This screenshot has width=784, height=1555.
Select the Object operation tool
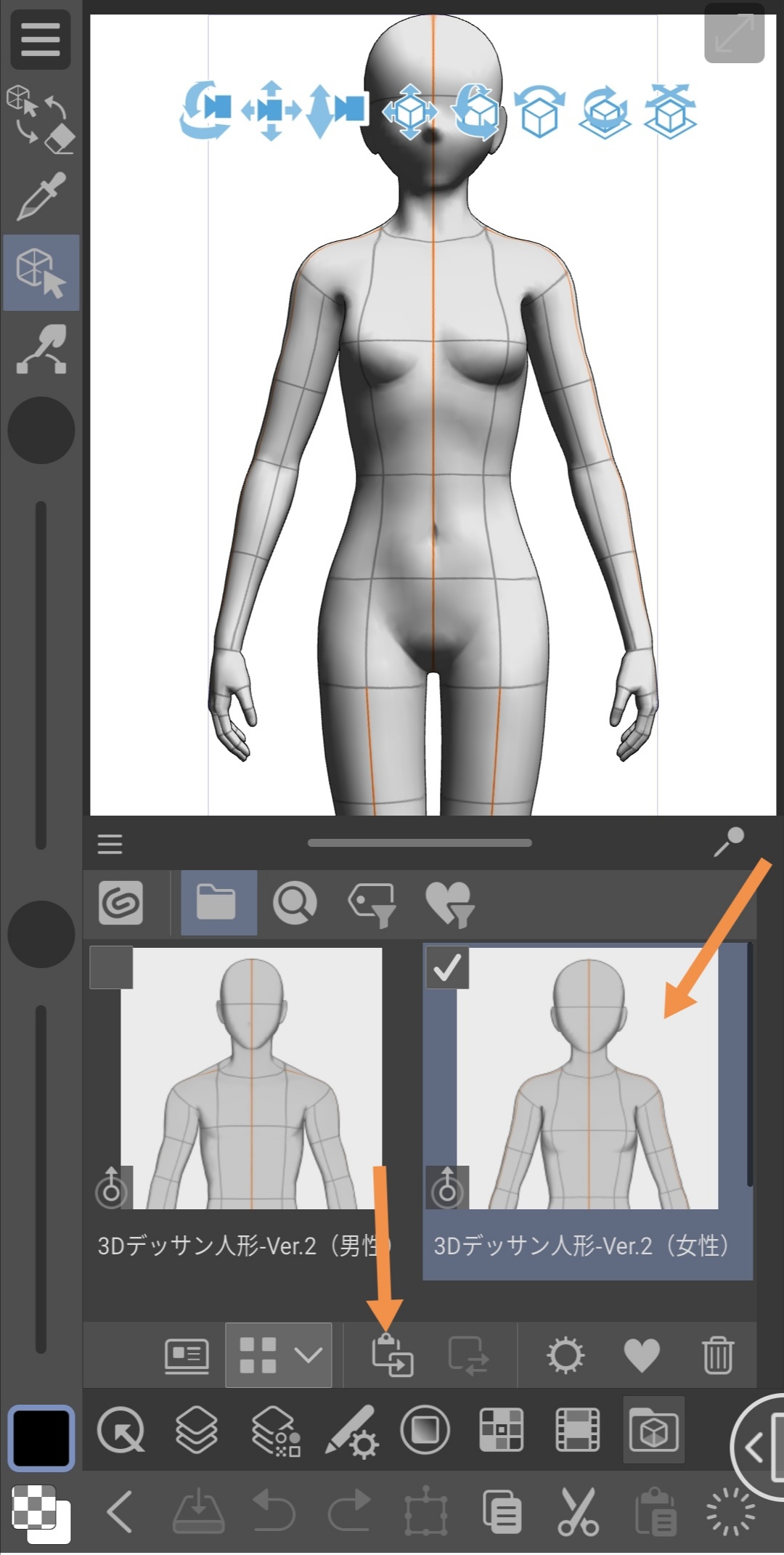point(41,272)
